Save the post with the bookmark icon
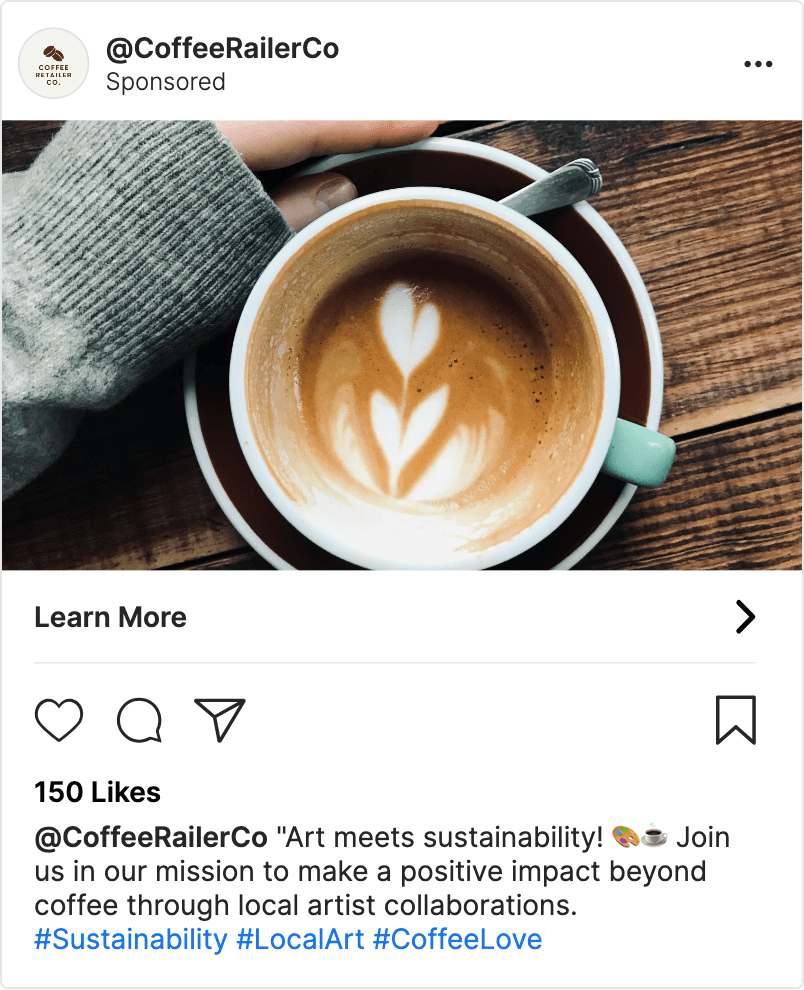 pos(736,720)
